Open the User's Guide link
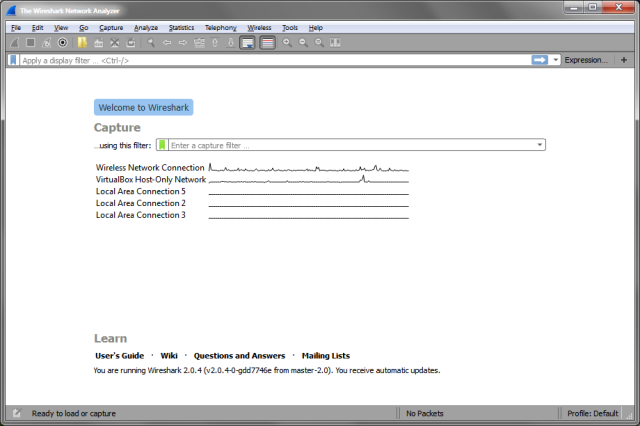The width and height of the screenshot is (640, 426). pos(120,355)
